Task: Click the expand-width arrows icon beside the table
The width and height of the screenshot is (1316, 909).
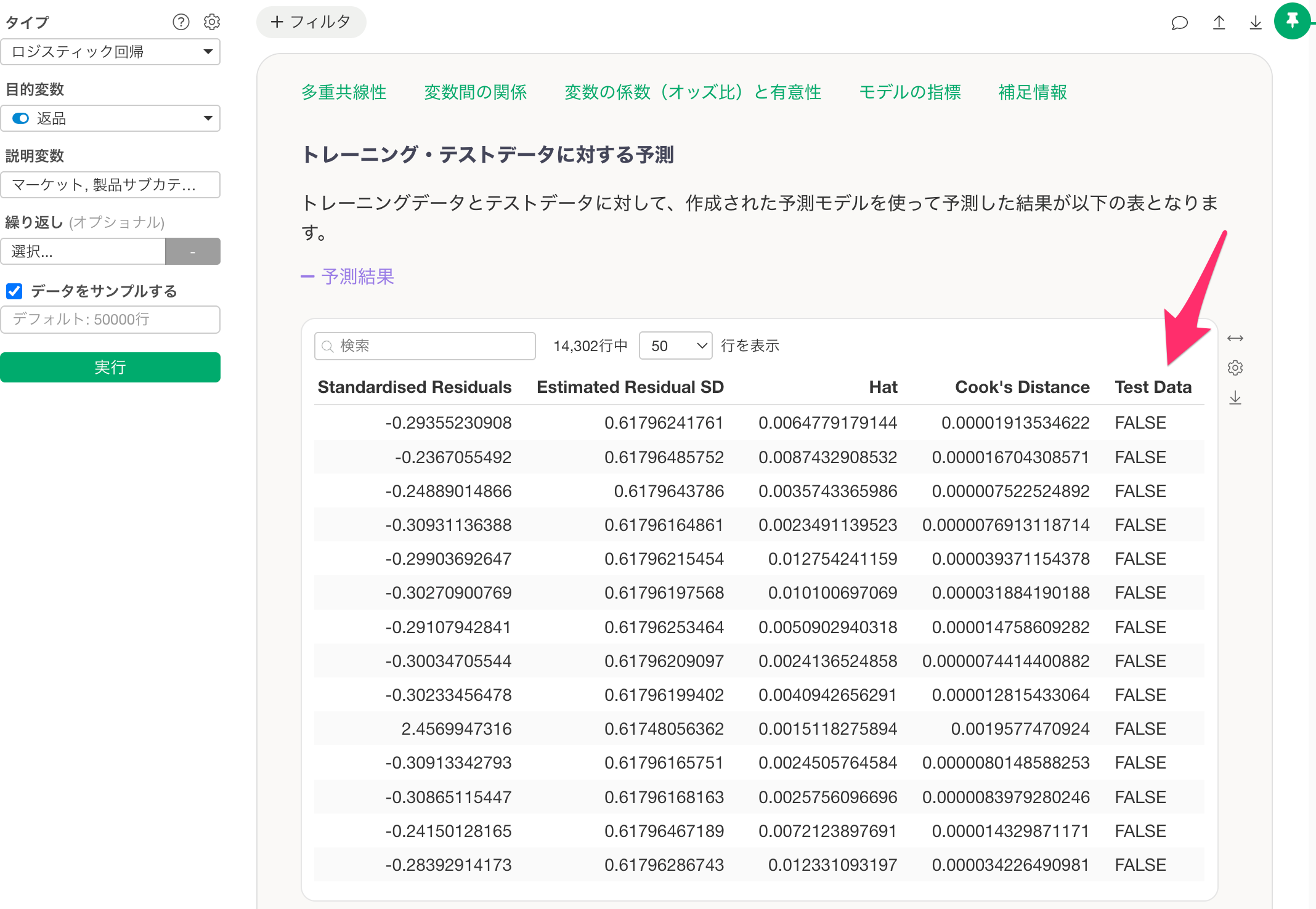Action: tap(1235, 338)
